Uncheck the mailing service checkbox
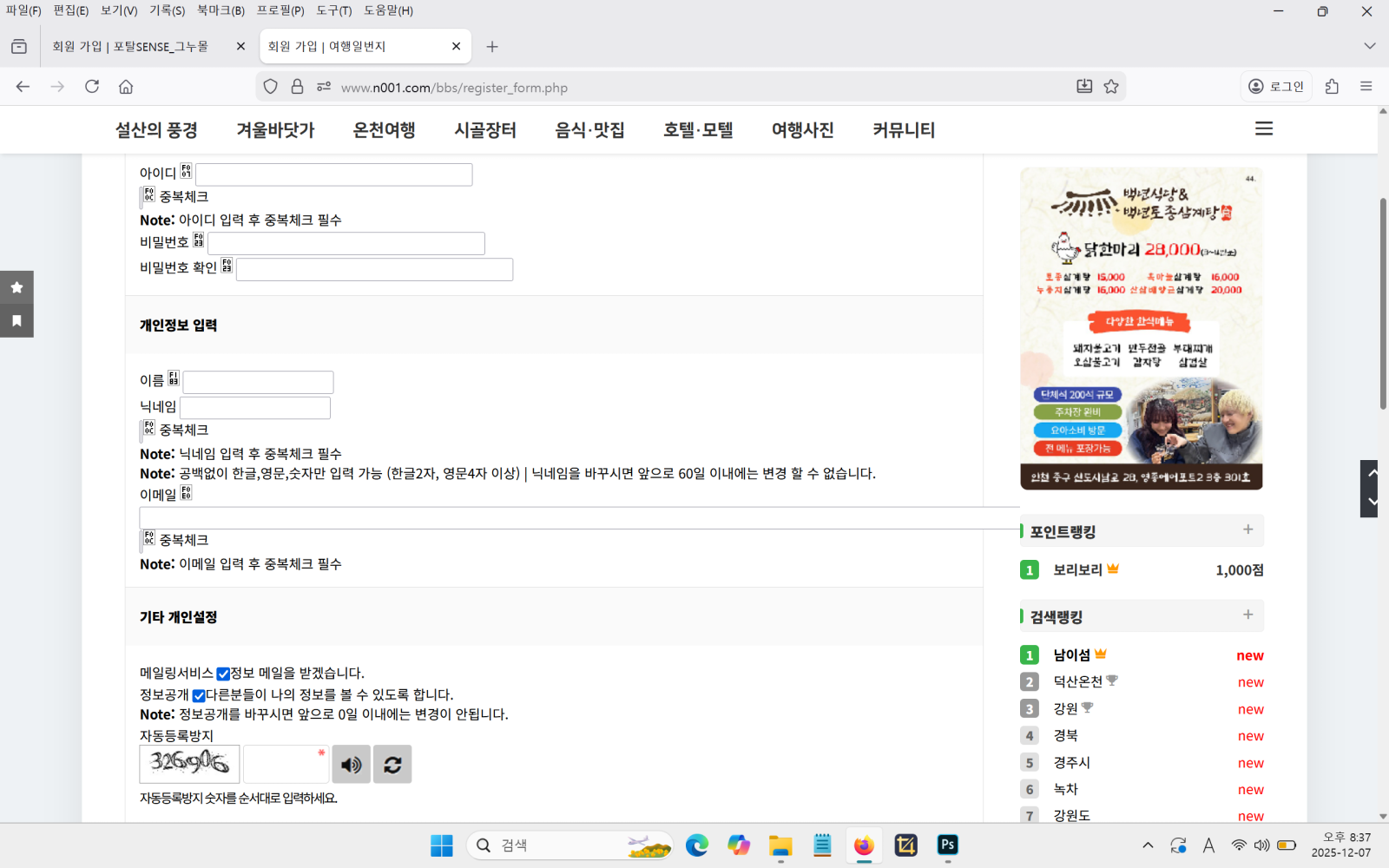This screenshot has height=868, width=1389. [223, 674]
